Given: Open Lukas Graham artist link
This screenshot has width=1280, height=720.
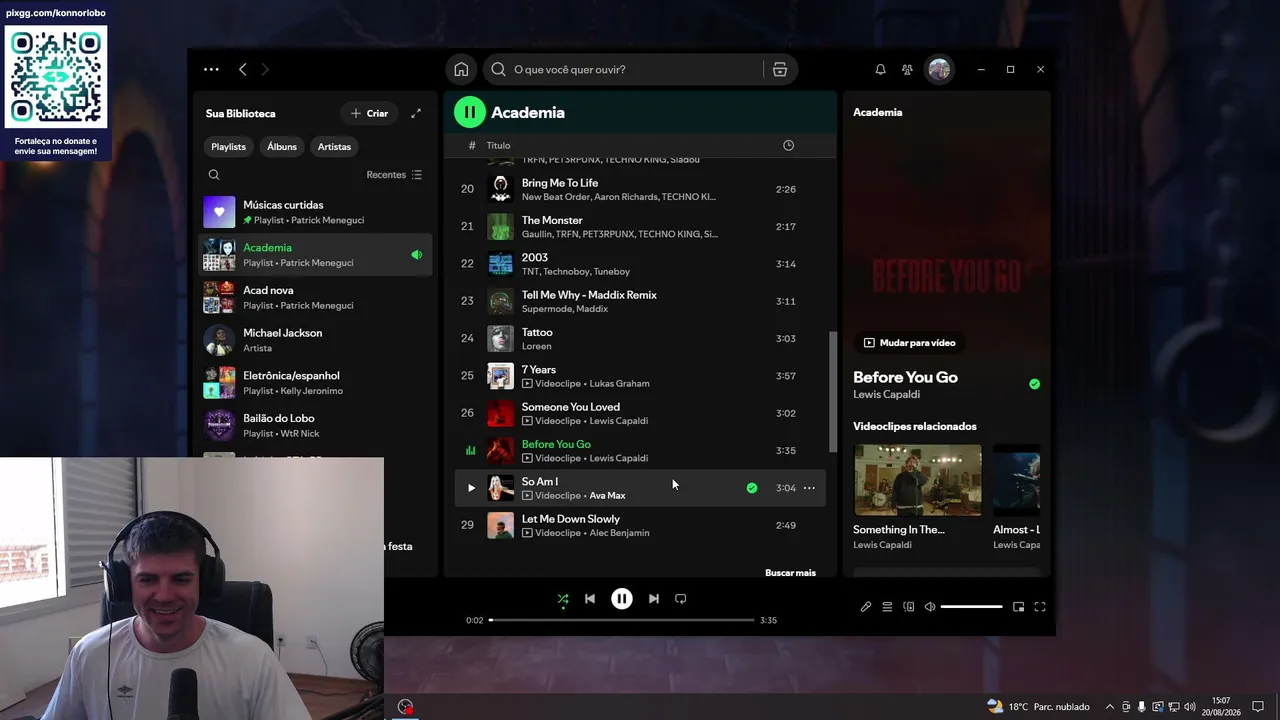Looking at the screenshot, I should tap(619, 384).
